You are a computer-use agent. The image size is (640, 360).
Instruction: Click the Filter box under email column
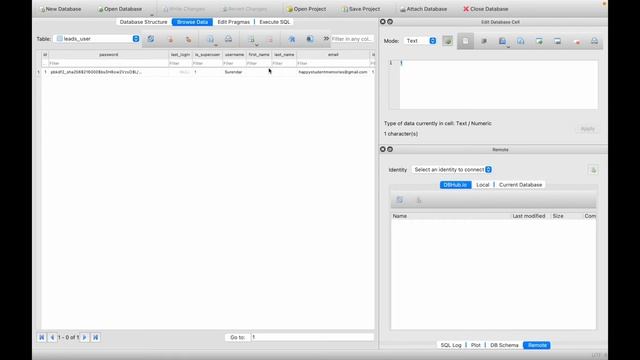pos(333,63)
